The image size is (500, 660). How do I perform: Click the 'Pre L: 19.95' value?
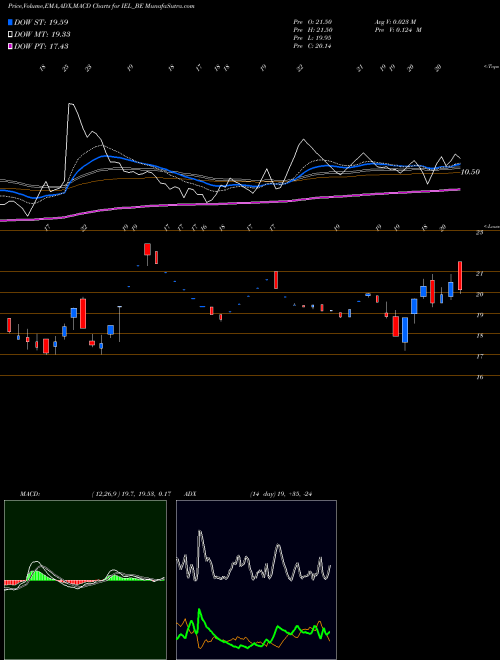(314, 38)
